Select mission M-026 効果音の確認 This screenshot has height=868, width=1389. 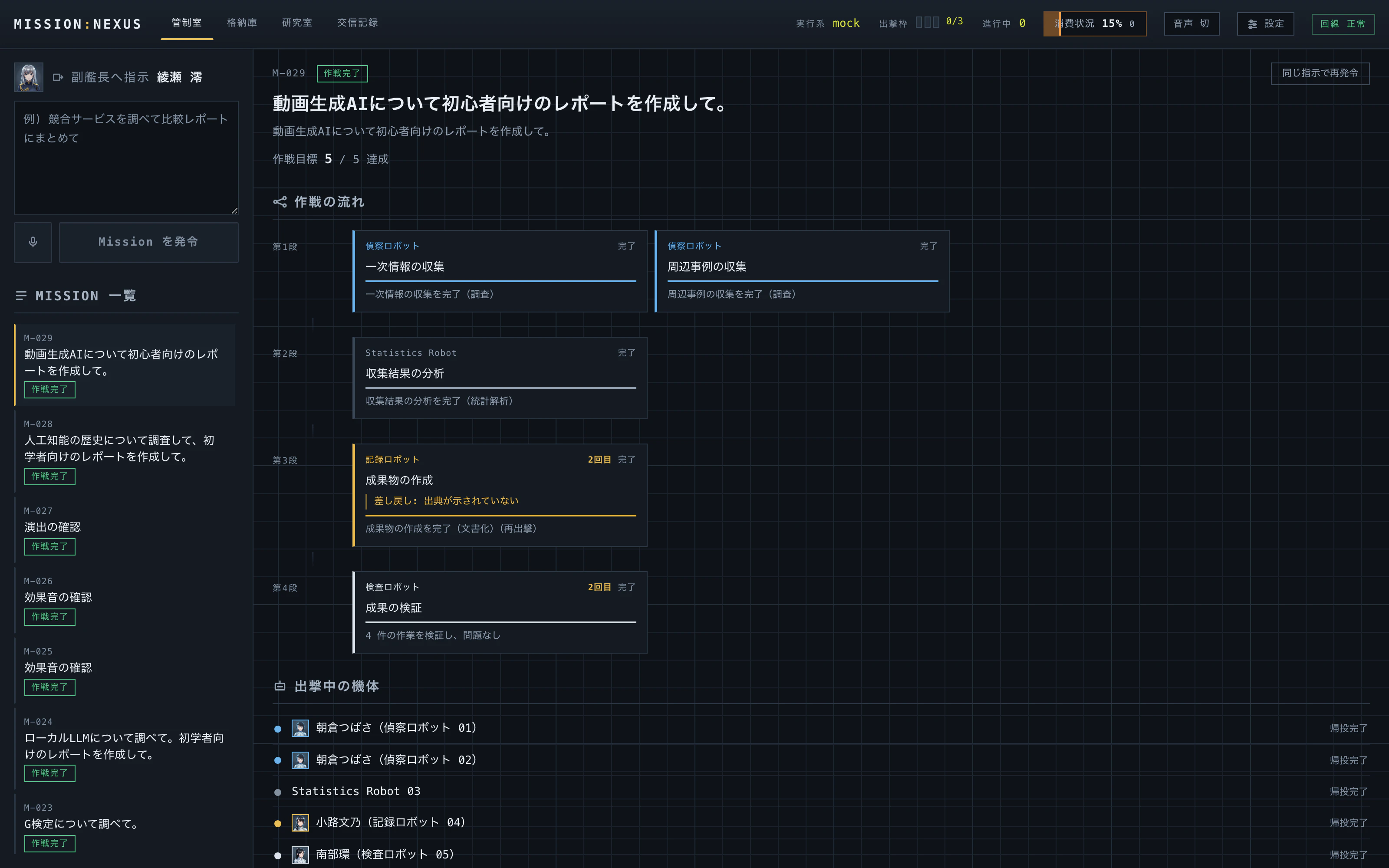click(x=125, y=601)
